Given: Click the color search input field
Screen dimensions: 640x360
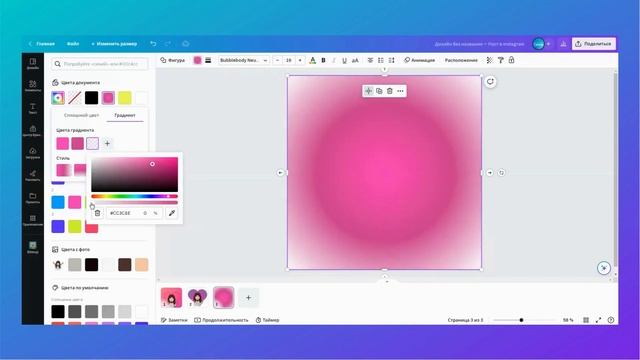Looking at the screenshot, I should pyautogui.click(x=100, y=64).
